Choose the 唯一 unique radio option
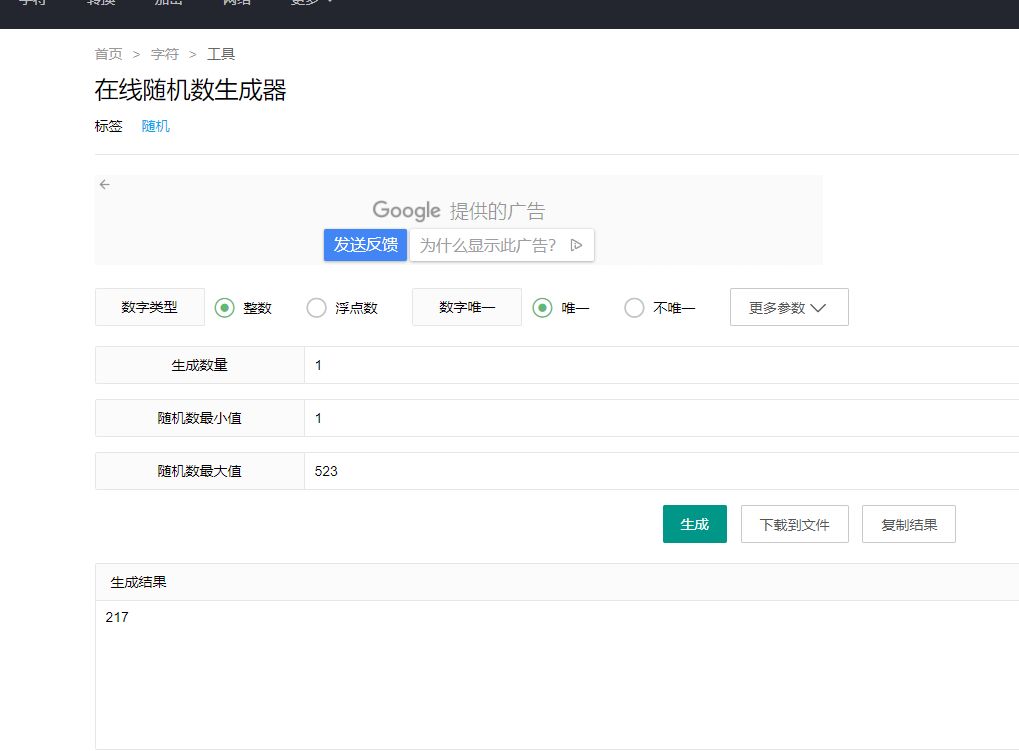The image size is (1019, 751). click(542, 308)
